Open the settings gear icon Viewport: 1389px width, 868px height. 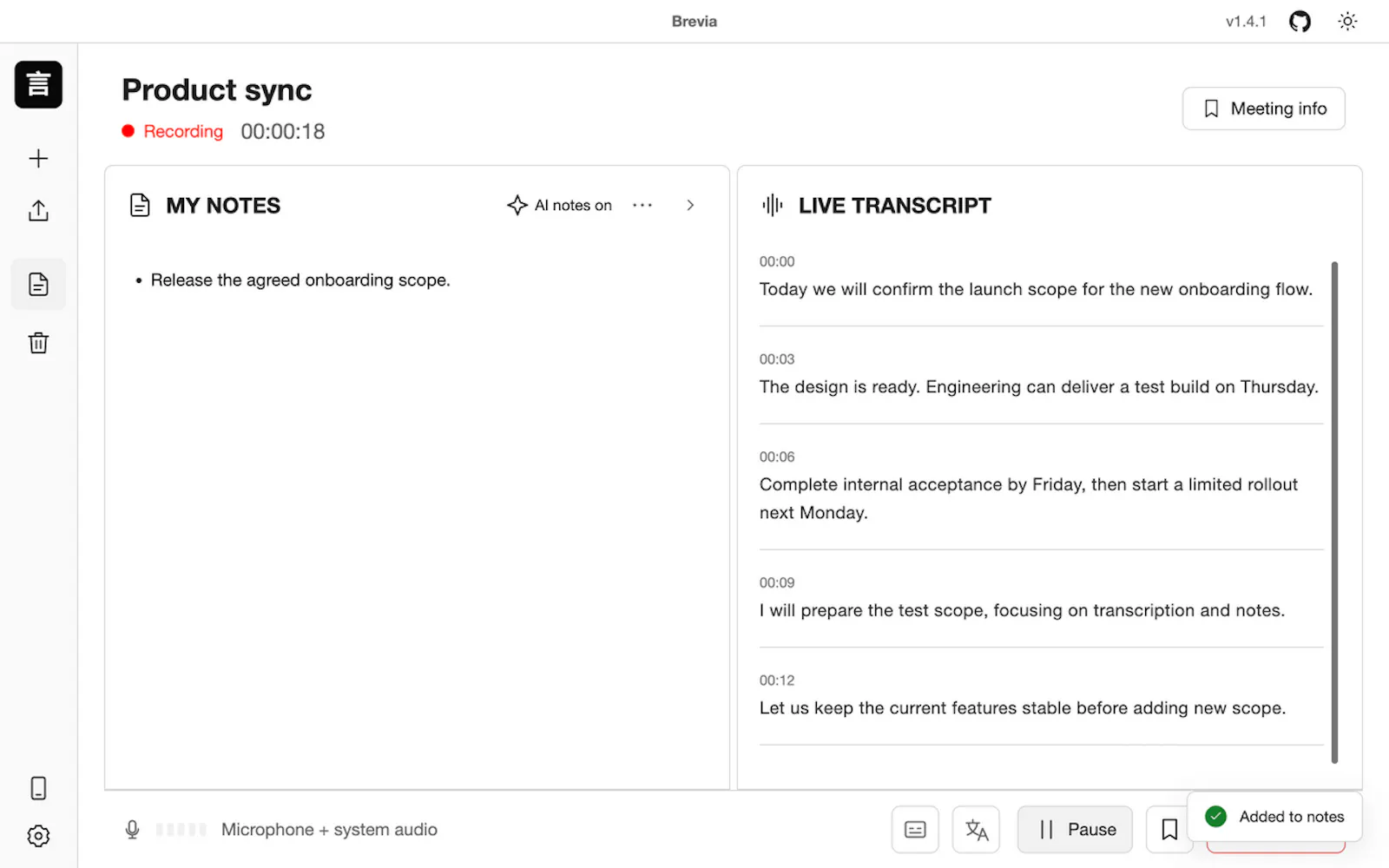tap(38, 836)
